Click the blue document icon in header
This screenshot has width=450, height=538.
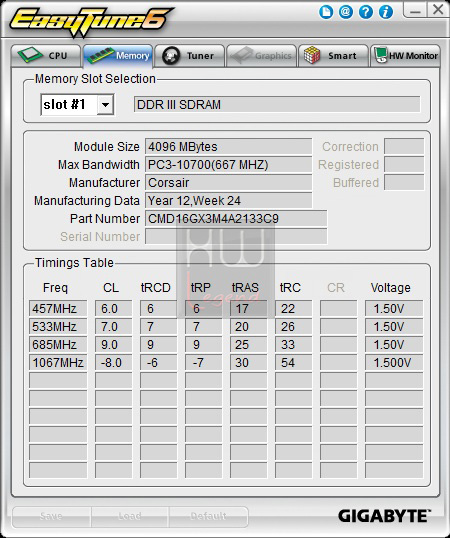[x=326, y=12]
